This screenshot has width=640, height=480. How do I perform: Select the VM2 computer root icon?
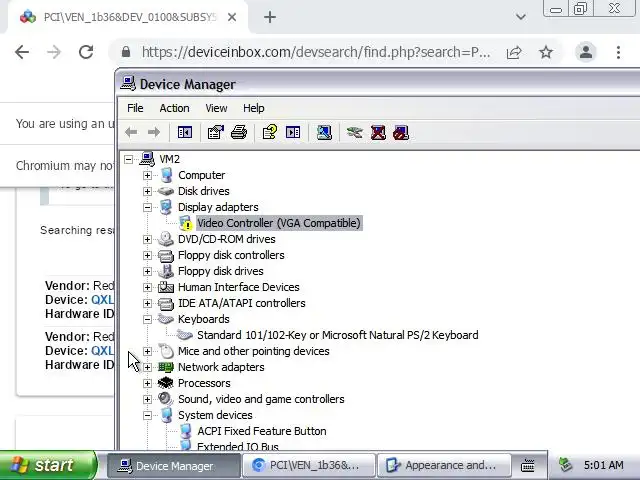pyautogui.click(x=147, y=159)
